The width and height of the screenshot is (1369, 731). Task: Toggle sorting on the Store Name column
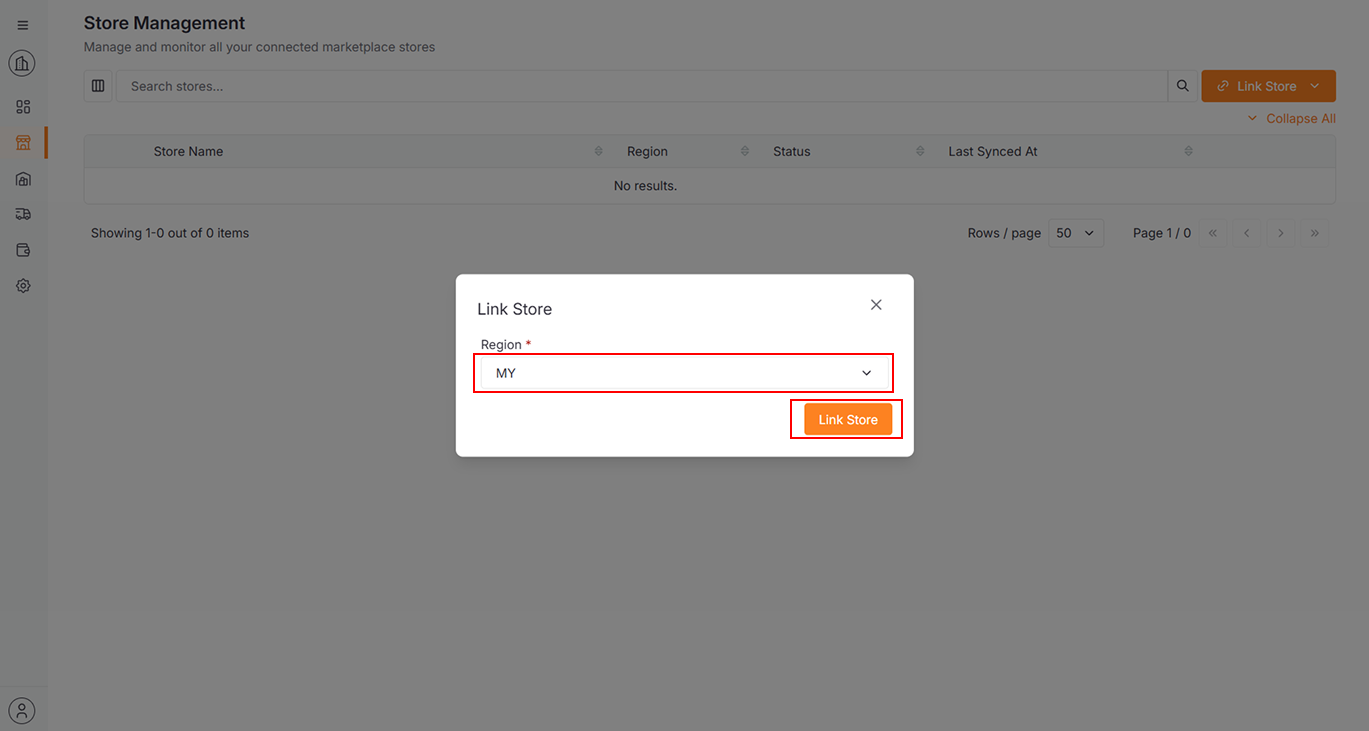[598, 150]
